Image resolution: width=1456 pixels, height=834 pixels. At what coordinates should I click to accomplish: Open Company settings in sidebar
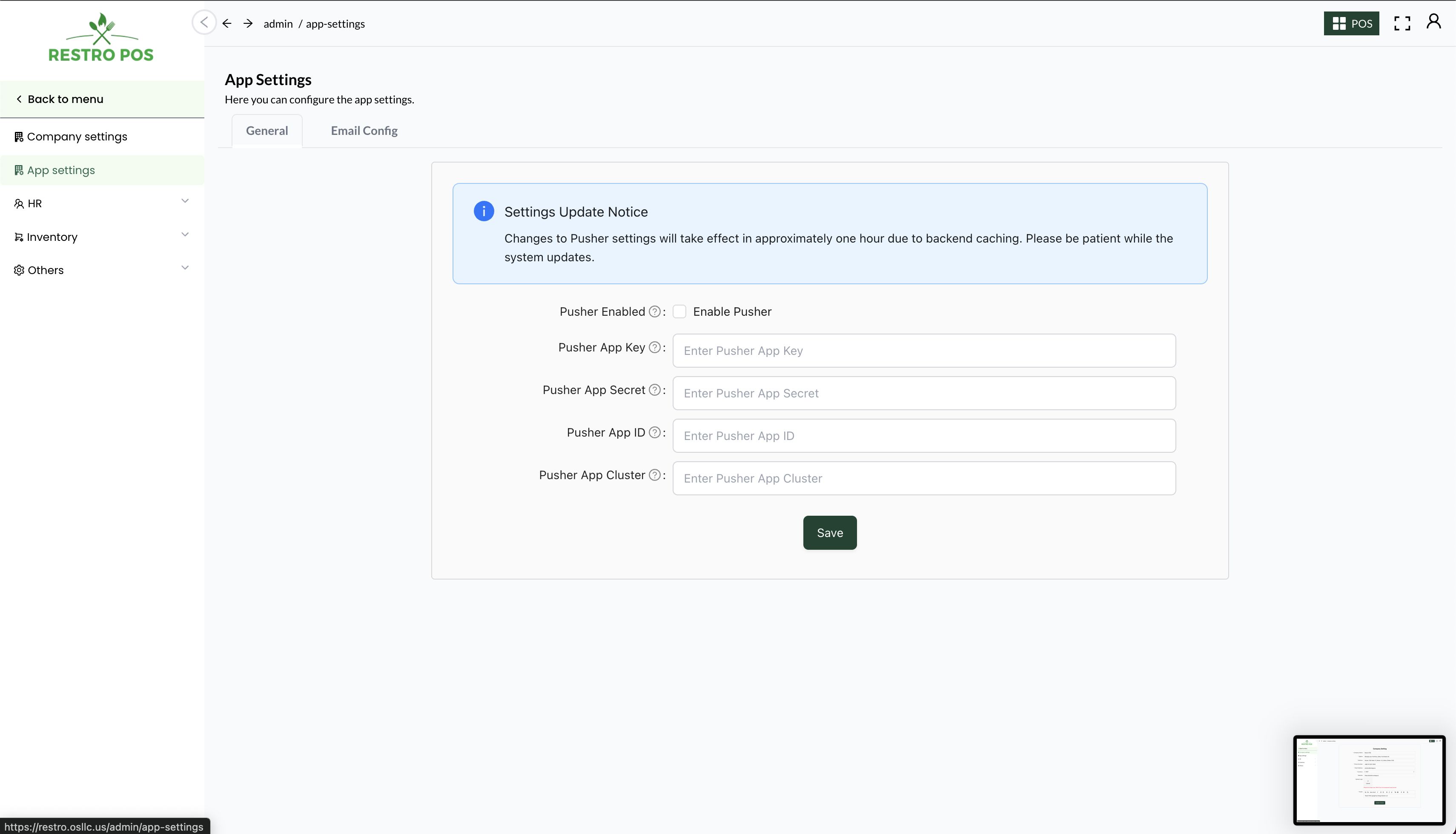click(77, 137)
